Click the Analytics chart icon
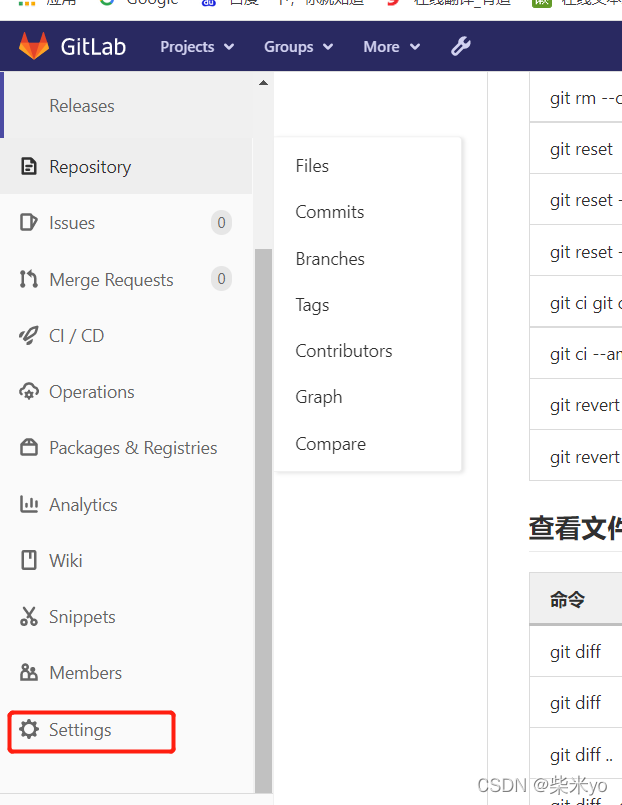 (29, 504)
